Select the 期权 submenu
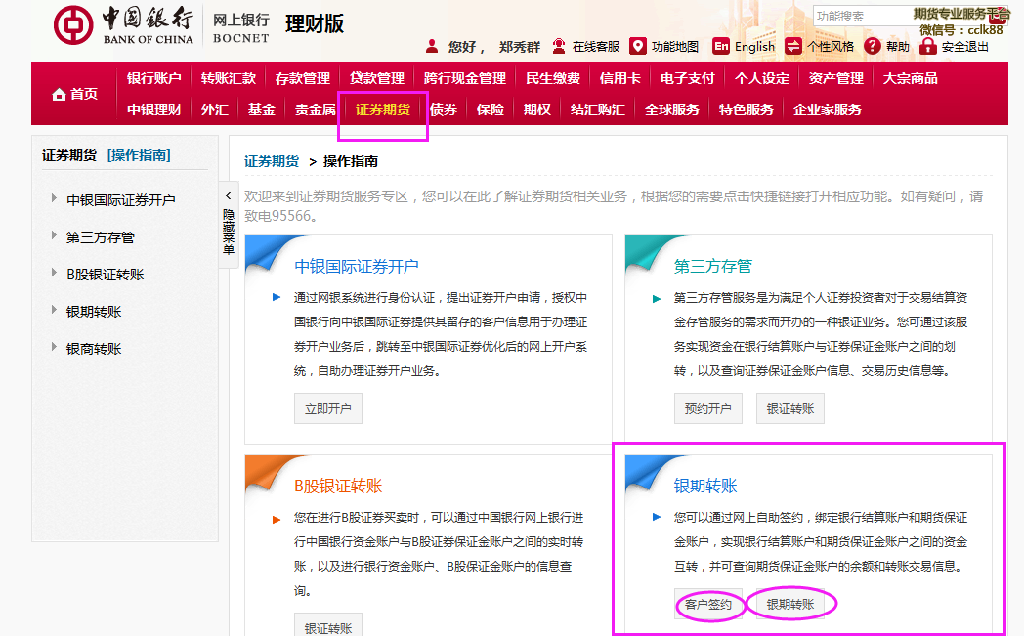Image resolution: width=1024 pixels, height=636 pixels. 537,110
